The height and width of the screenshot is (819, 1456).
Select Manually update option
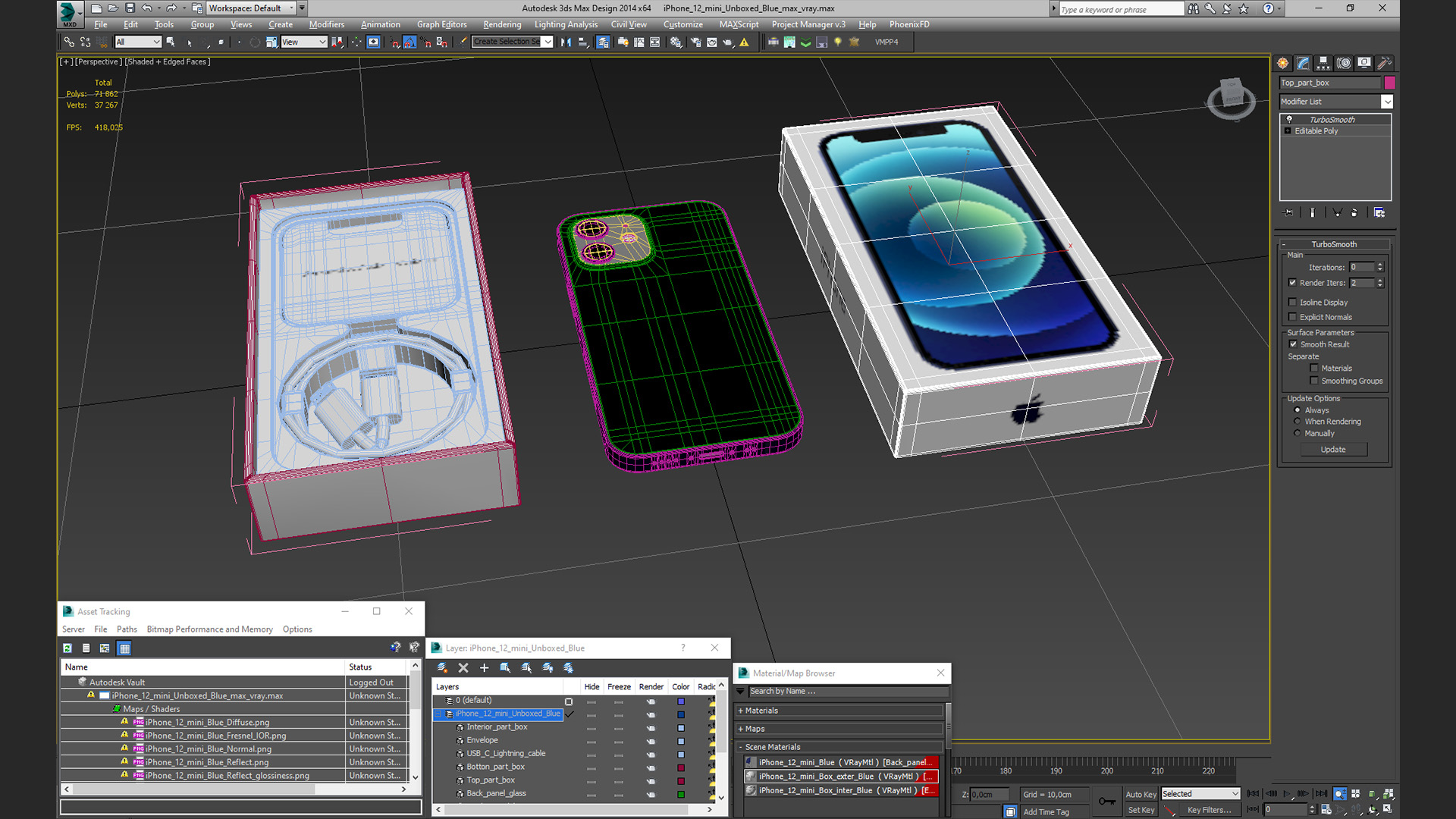pyautogui.click(x=1298, y=434)
